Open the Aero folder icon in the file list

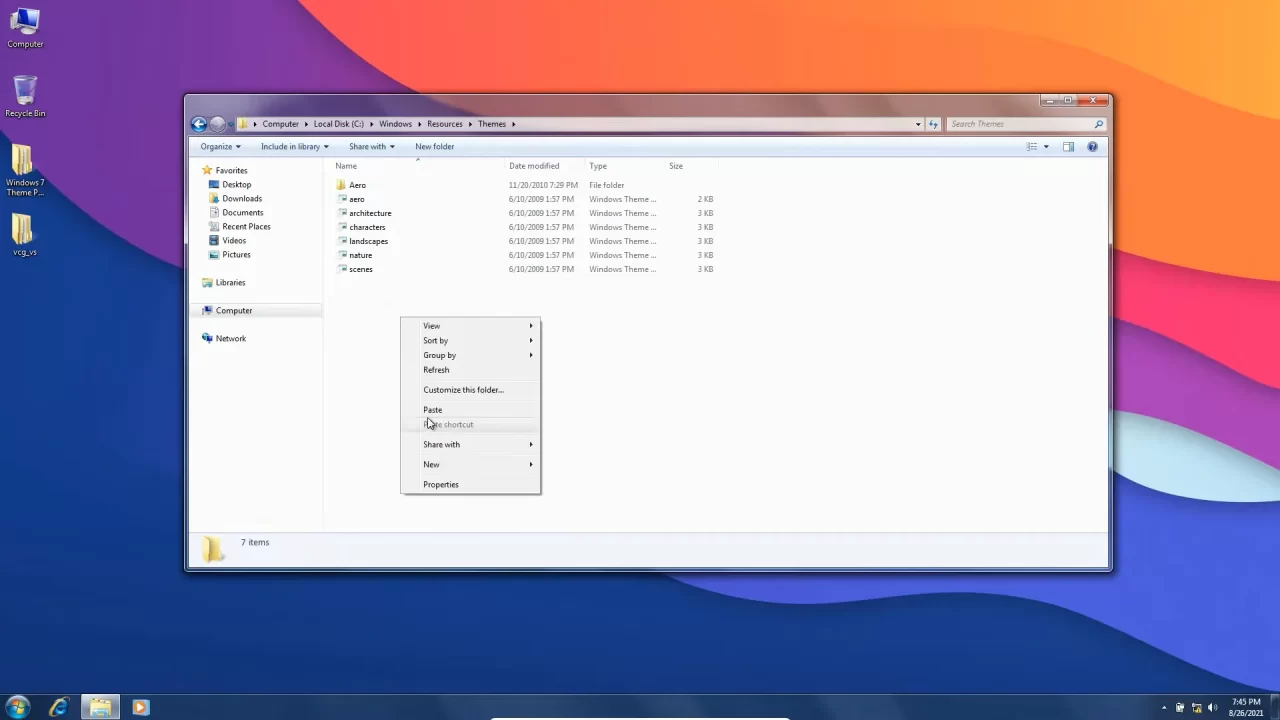pos(341,185)
